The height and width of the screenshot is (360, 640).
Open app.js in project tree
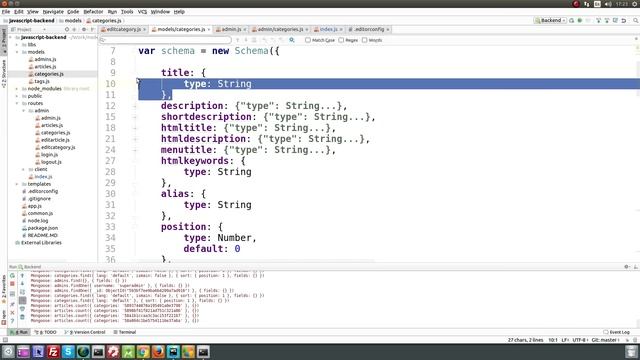[x=34, y=206]
